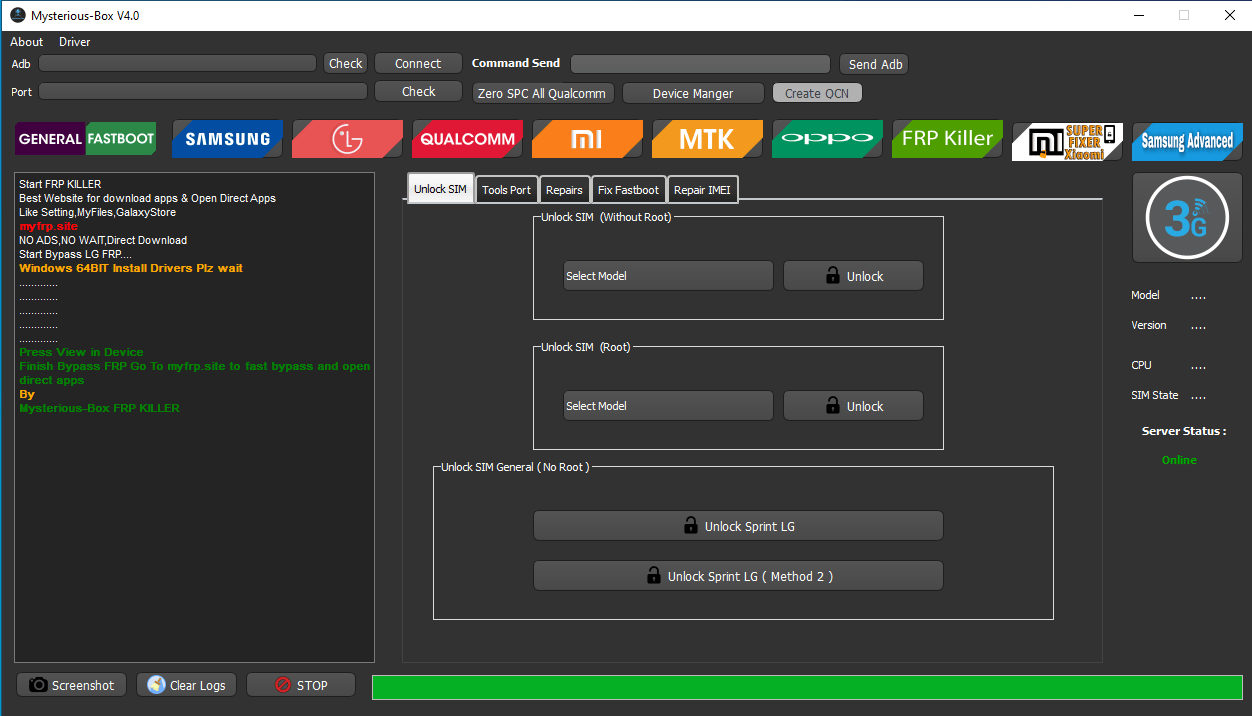1252x716 pixels.
Task: Open the Driver menu
Action: tap(74, 42)
